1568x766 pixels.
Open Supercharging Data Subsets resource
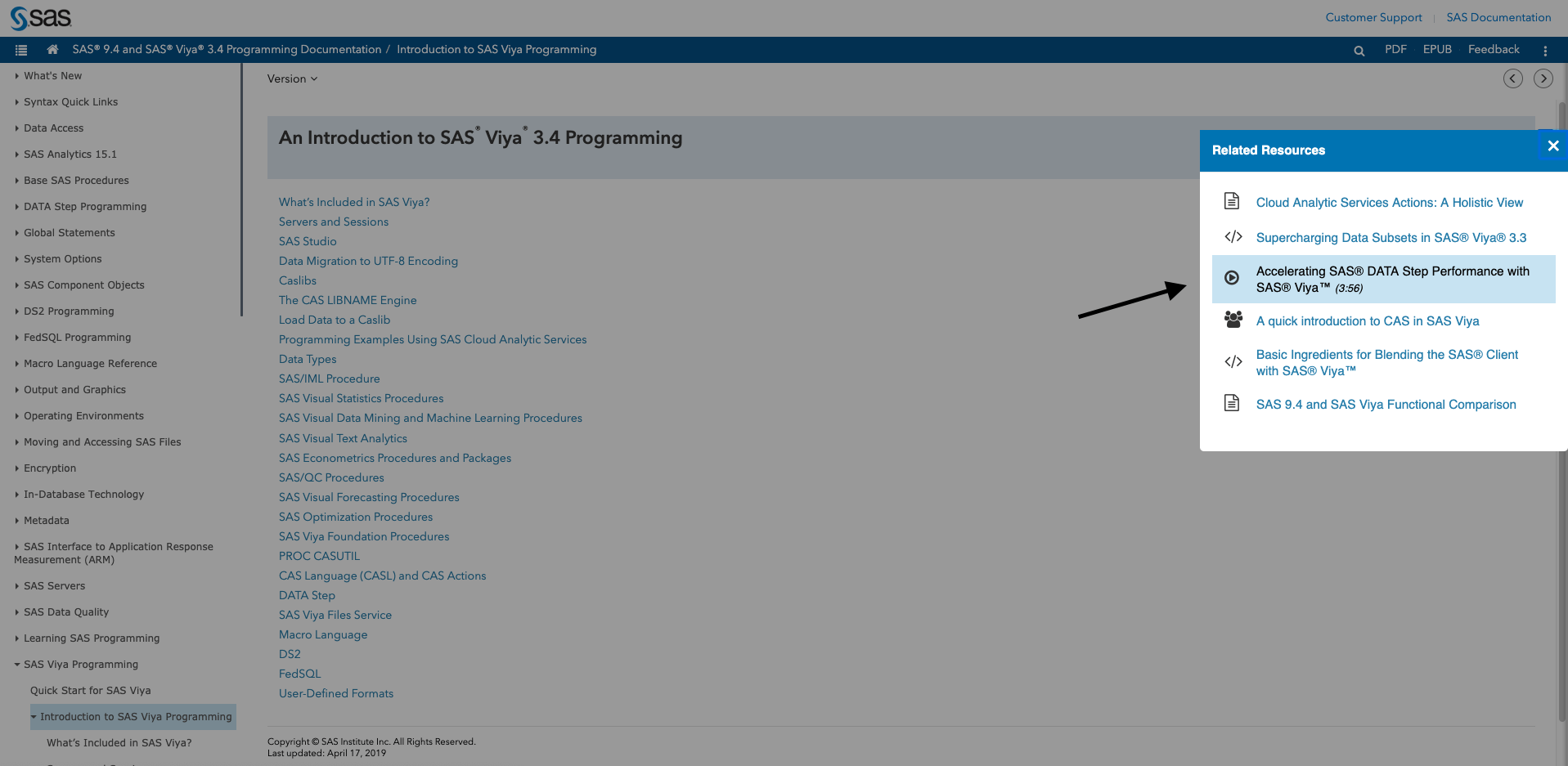coord(1391,238)
